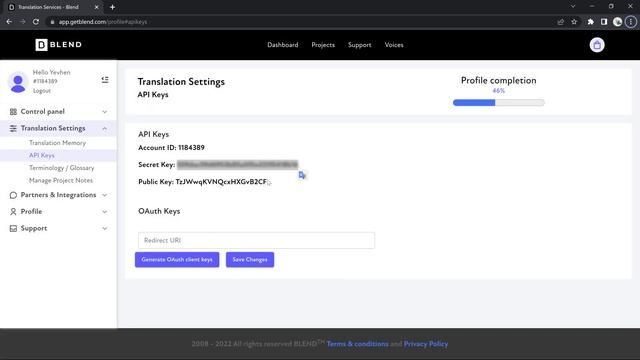Viewport: 640px width, 360px height.
Task: Focus the Redirect URI input field
Action: coord(256,240)
